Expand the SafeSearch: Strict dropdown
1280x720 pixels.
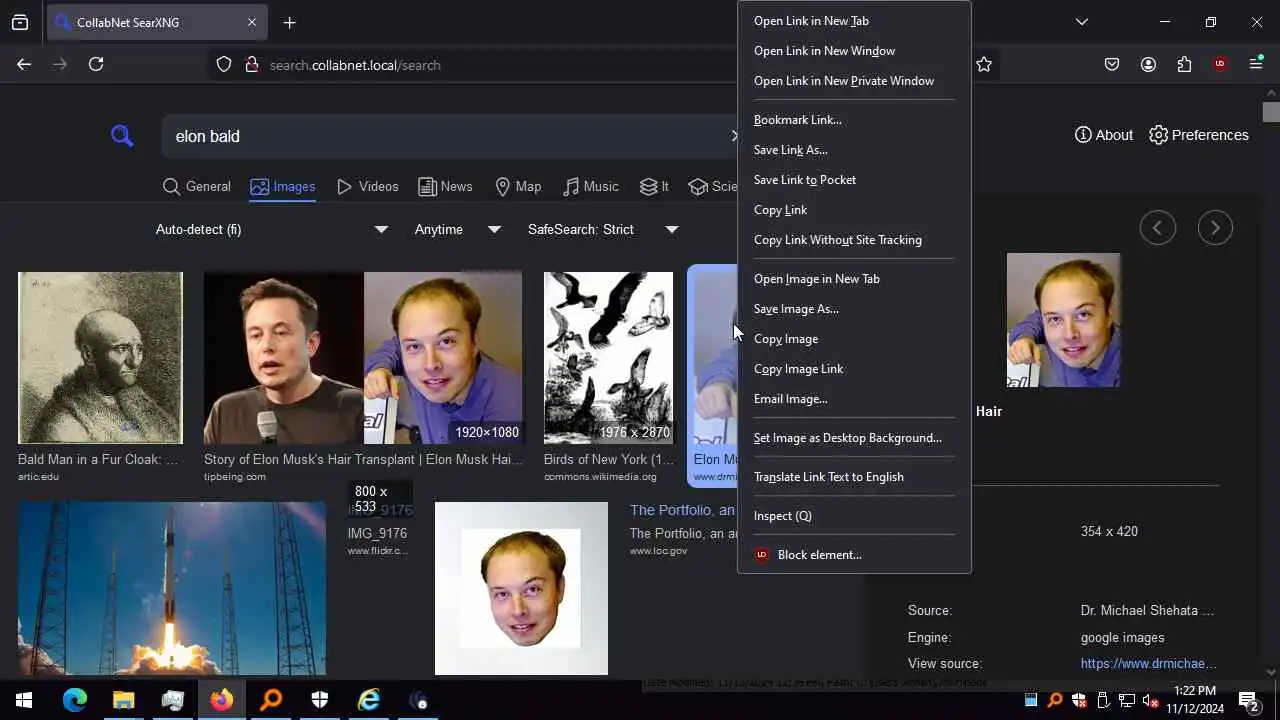point(603,229)
